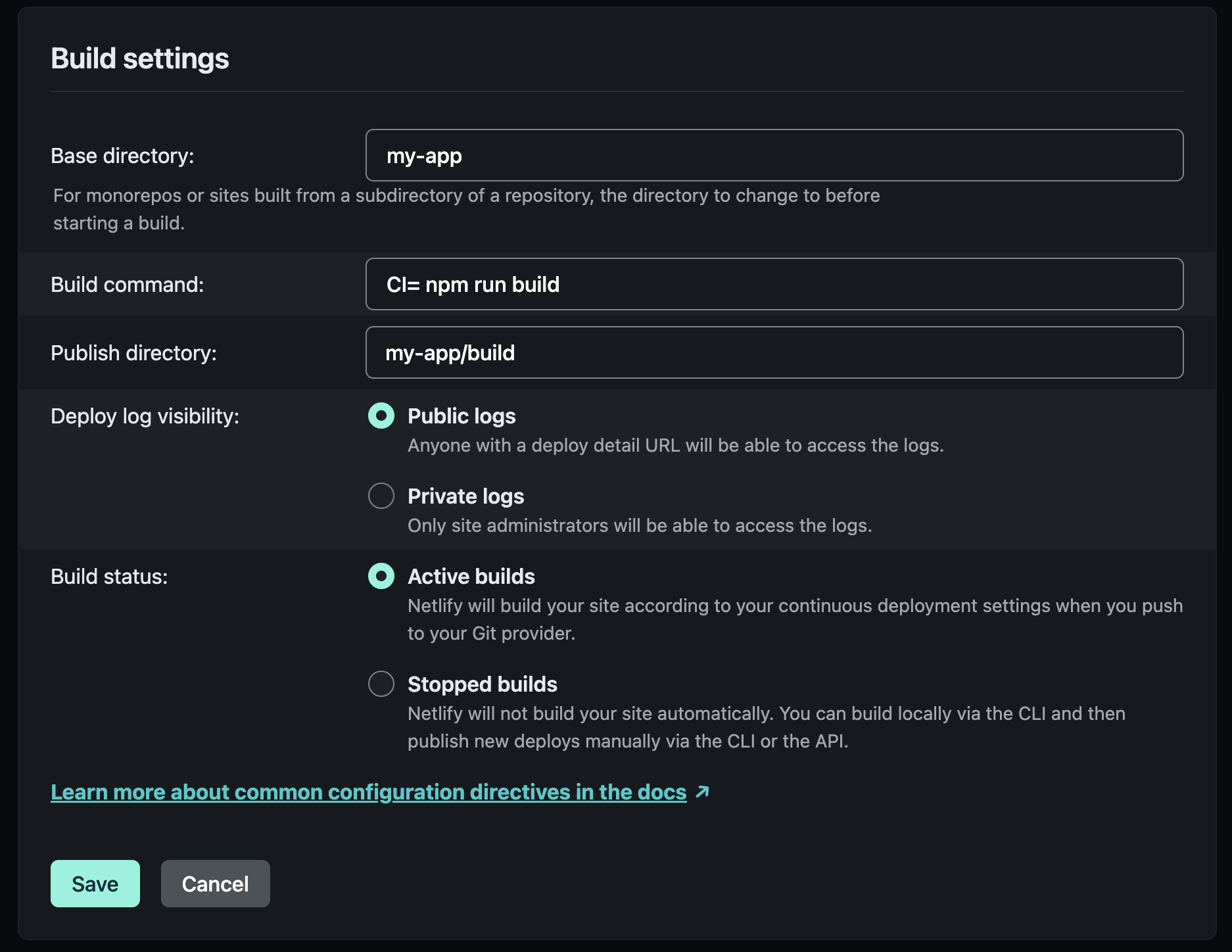Select the Public logs radio button
Screen dimensions: 1232x952
click(x=381, y=416)
